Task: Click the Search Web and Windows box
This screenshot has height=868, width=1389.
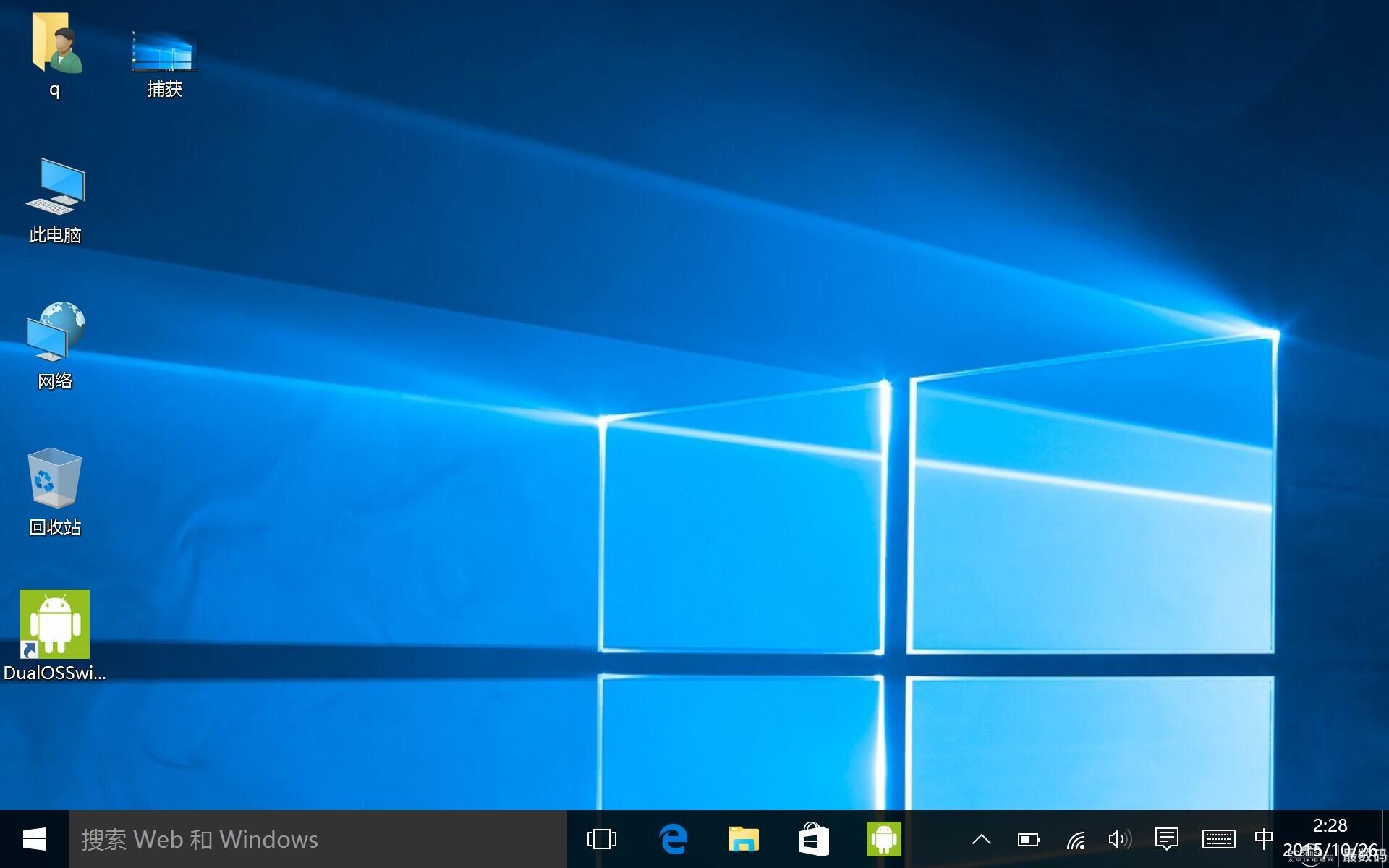Action: [x=318, y=839]
